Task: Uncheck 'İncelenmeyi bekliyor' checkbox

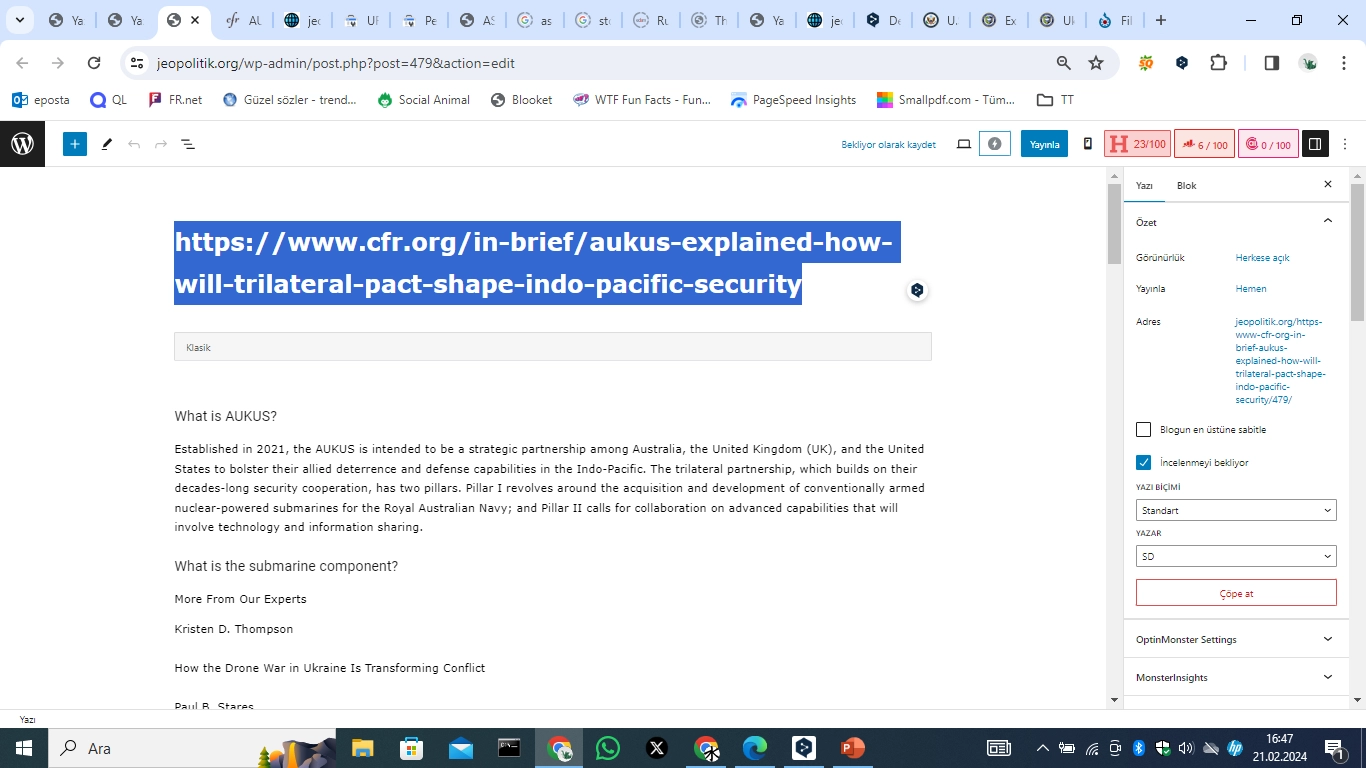Action: pos(1144,463)
